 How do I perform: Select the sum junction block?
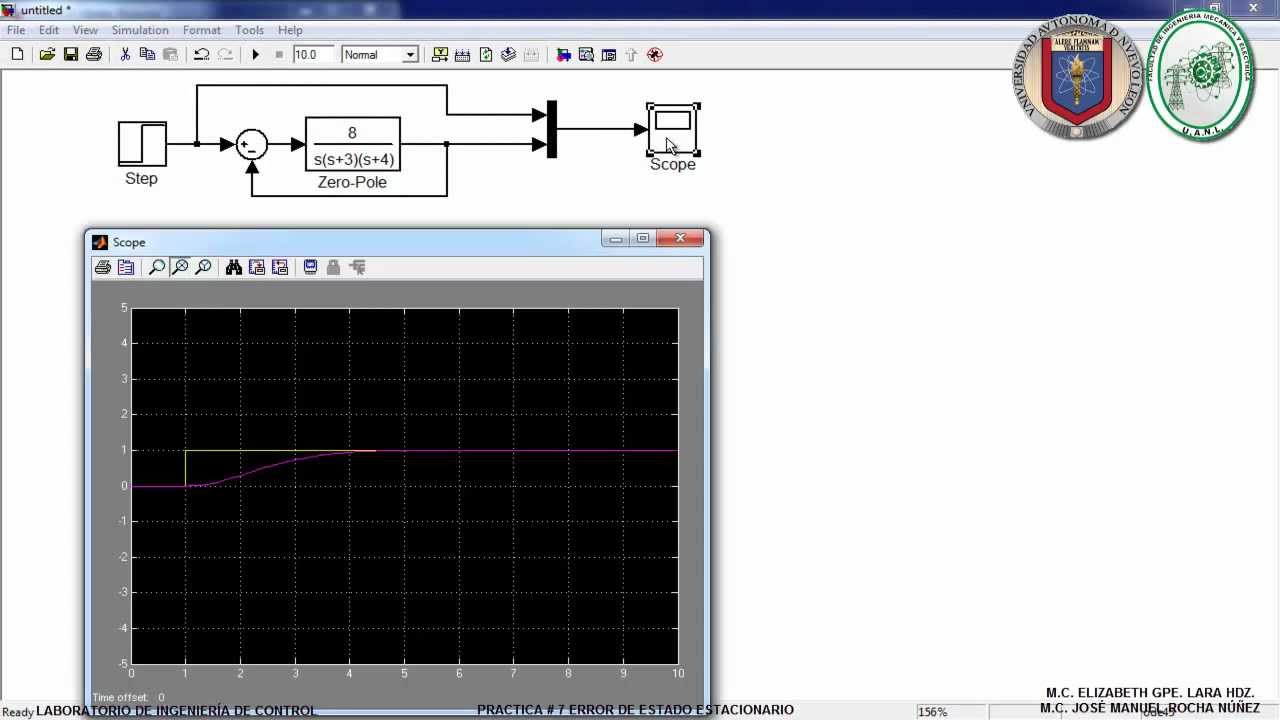click(251, 145)
